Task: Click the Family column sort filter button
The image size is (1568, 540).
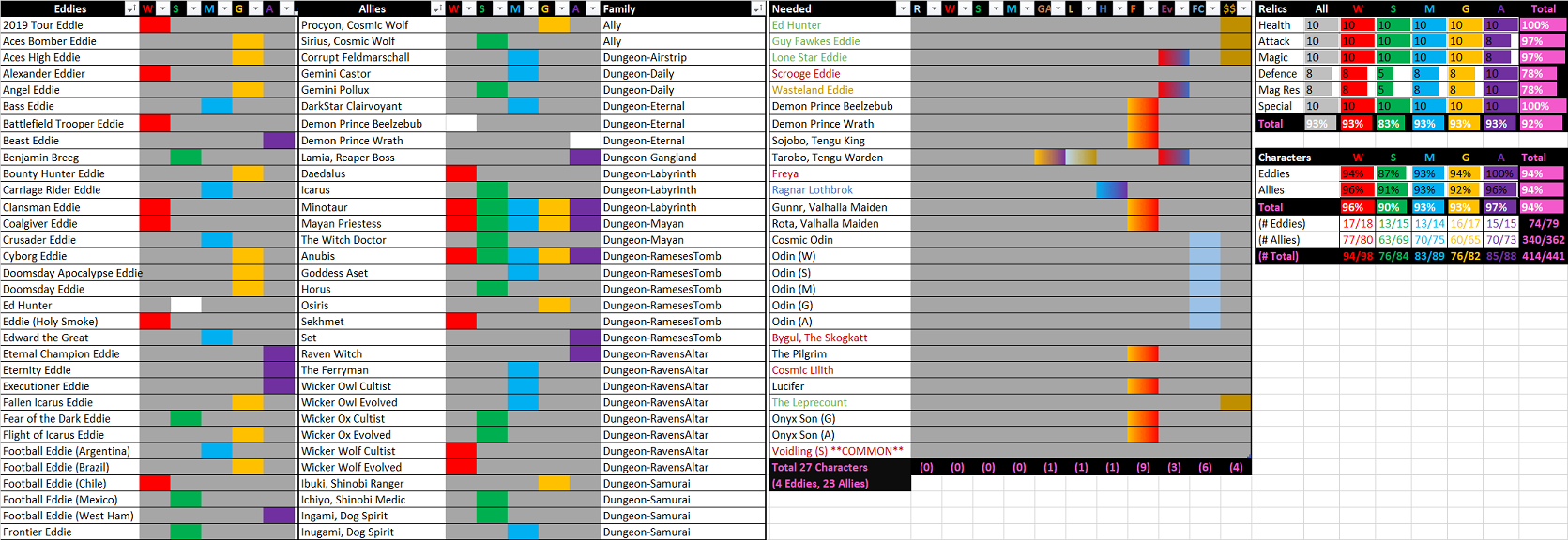Action: pos(757,8)
